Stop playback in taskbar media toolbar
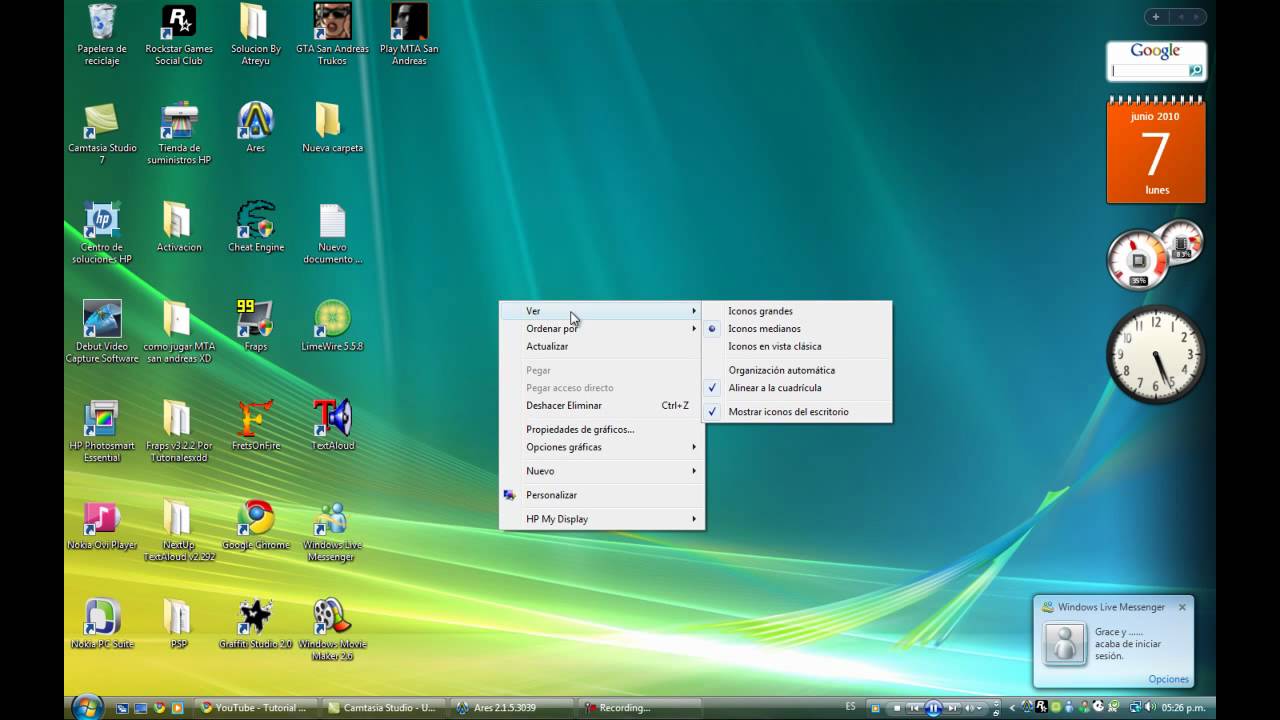 (898, 708)
